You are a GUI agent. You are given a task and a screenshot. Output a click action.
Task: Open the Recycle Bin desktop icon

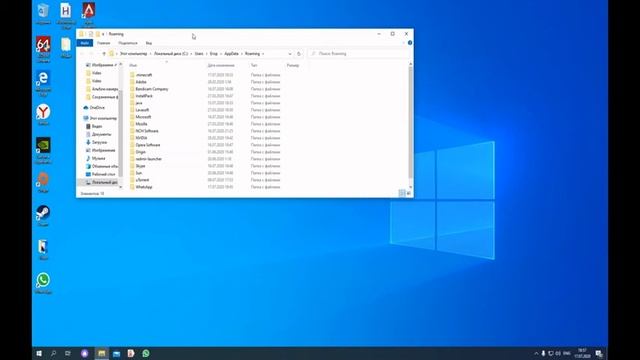point(43,13)
